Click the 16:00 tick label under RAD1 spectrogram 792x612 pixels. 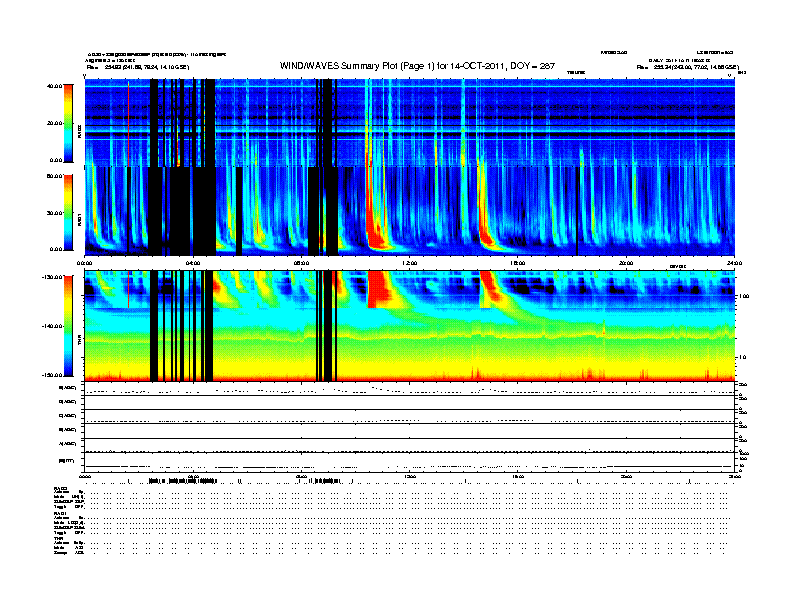pyautogui.click(x=518, y=263)
